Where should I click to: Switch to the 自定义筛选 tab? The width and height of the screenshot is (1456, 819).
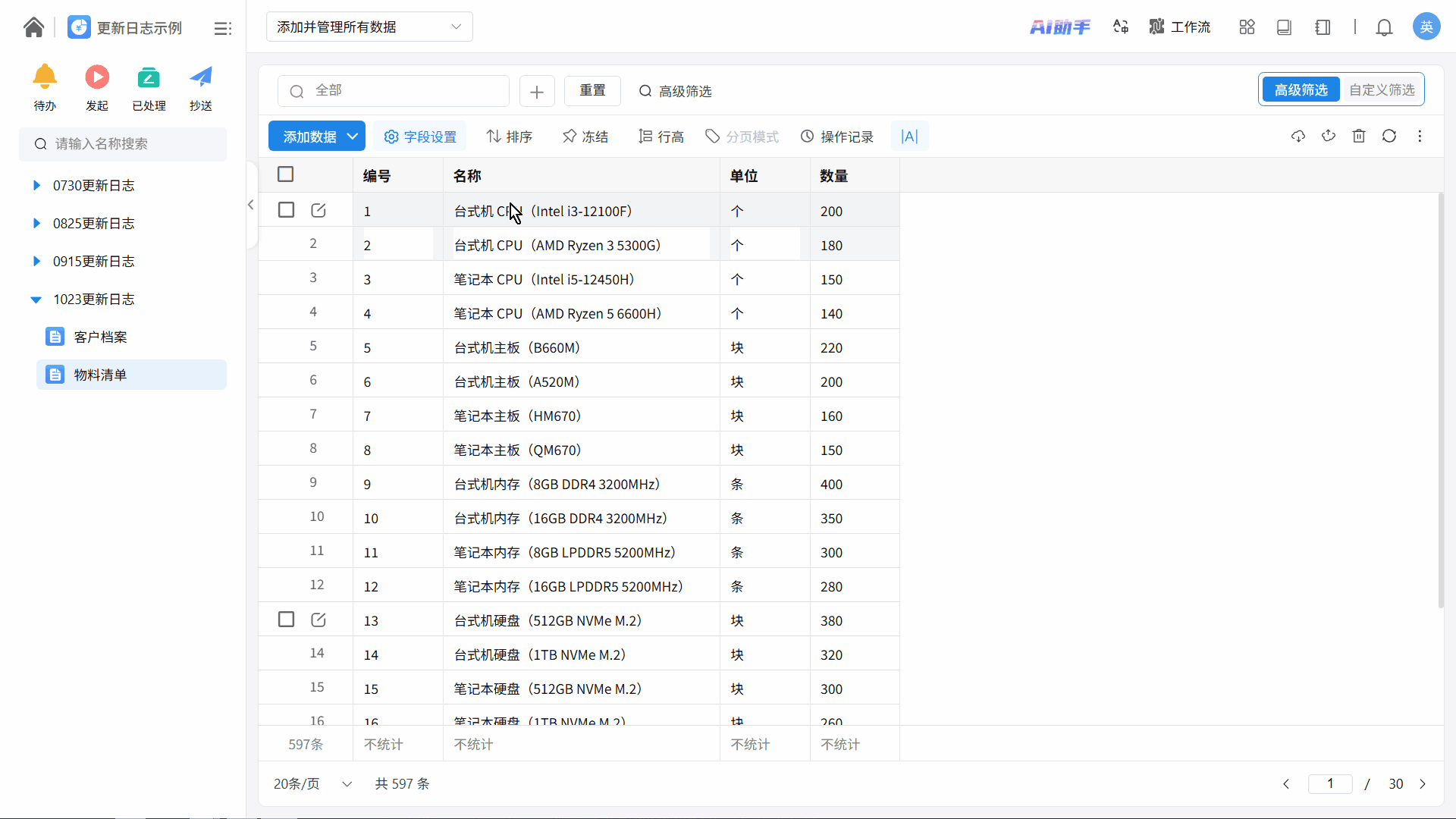[1382, 90]
